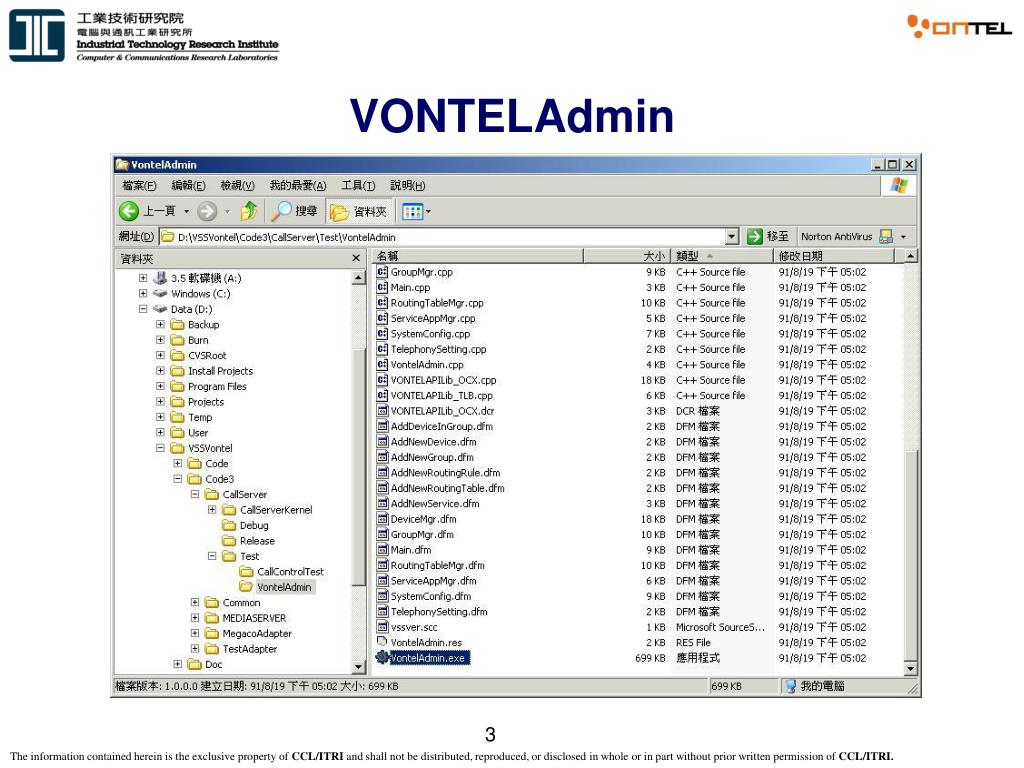Expand the MEDIASERVER folder node
Image resolution: width=1024 pixels, height=768 pixels.
pos(195,618)
